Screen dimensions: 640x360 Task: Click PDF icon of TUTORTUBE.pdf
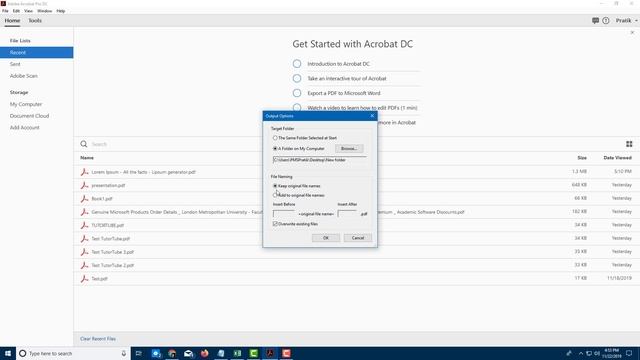[x=84, y=225]
